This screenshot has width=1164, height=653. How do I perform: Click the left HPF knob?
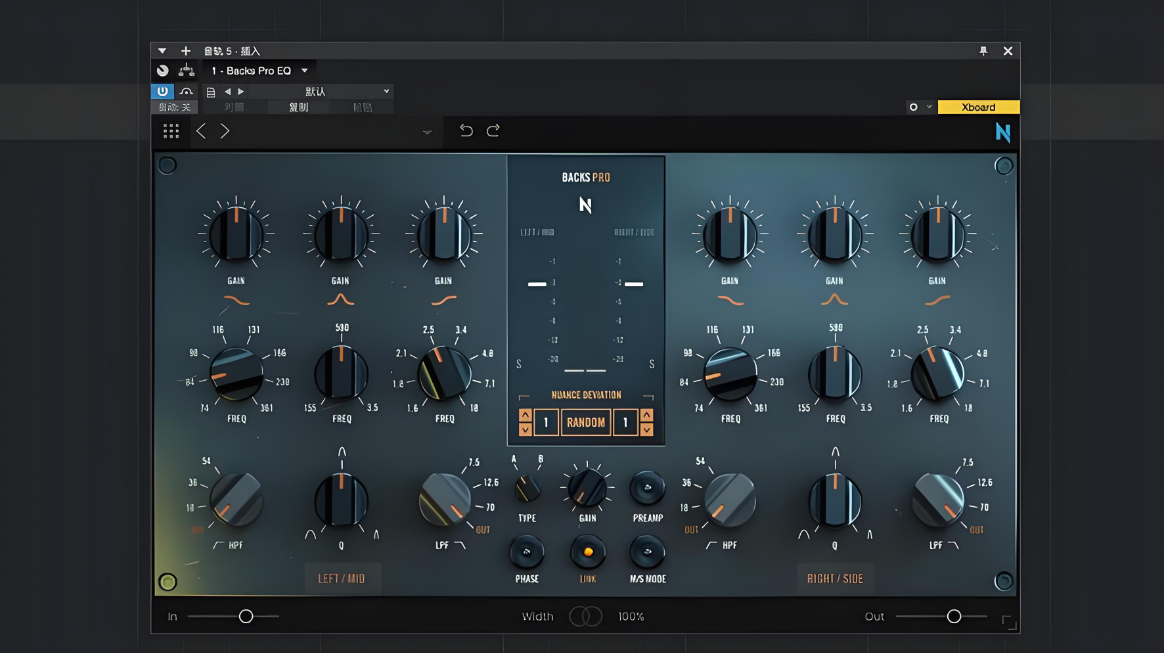tap(236, 500)
